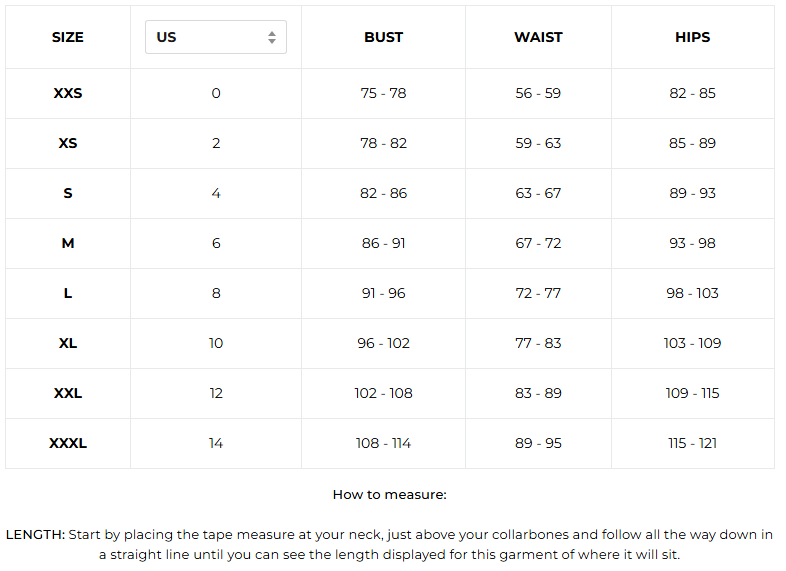Viewport: 786px width, 571px height.
Task: Click the S size row label
Action: tap(68, 193)
